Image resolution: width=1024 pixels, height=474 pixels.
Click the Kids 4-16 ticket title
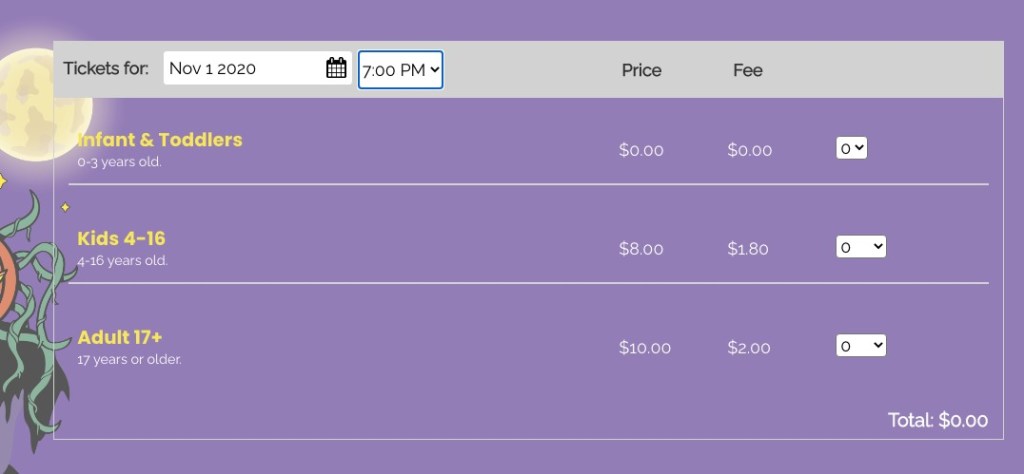tap(121, 239)
